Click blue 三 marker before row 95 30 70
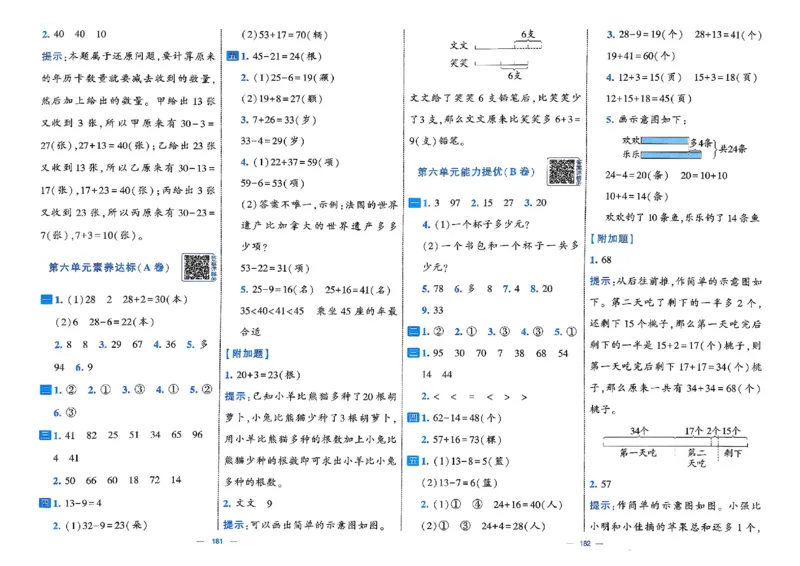 (414, 353)
